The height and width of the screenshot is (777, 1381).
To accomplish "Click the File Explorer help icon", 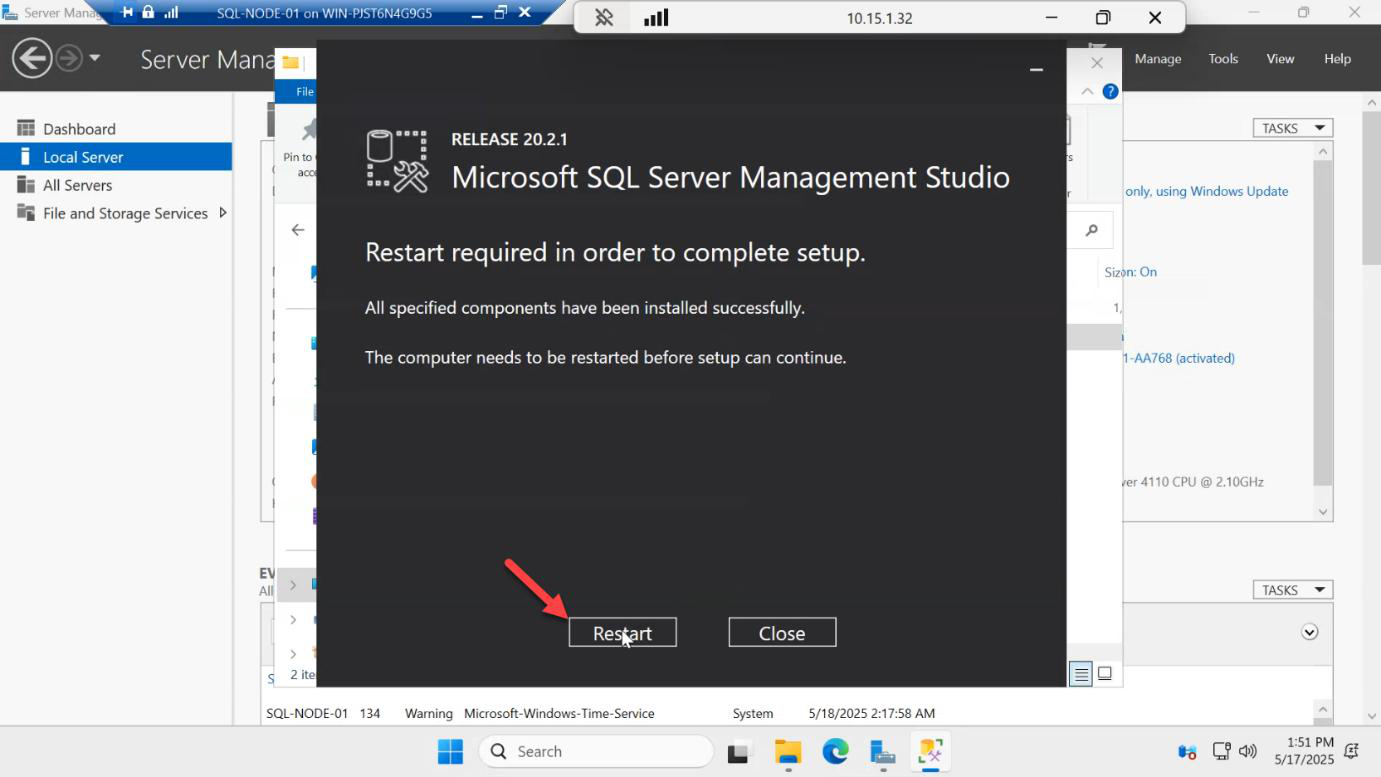I will tap(1110, 91).
